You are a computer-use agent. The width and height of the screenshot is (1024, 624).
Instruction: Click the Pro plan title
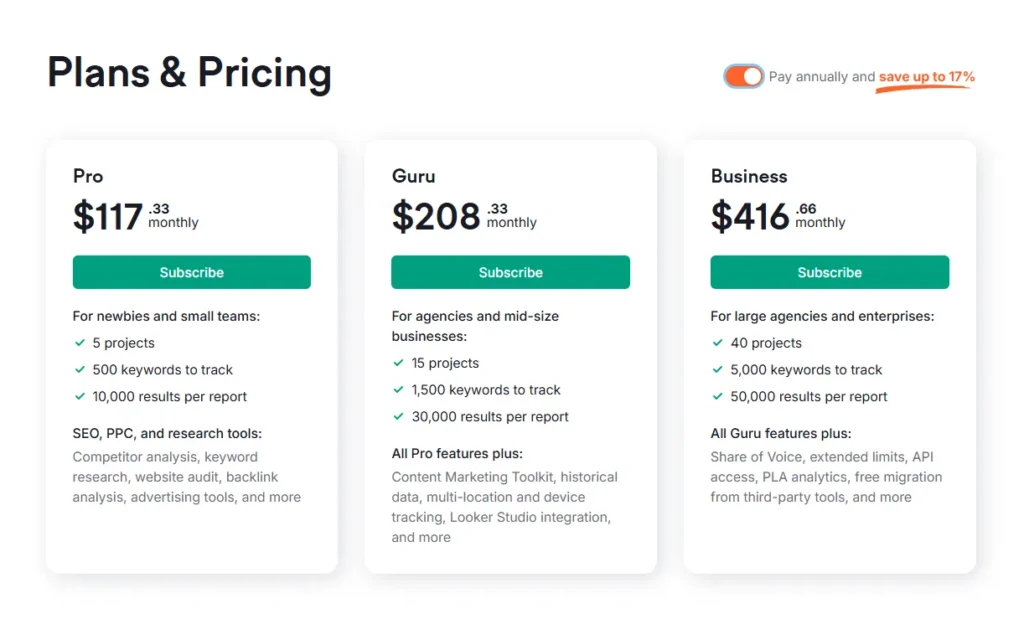[88, 176]
